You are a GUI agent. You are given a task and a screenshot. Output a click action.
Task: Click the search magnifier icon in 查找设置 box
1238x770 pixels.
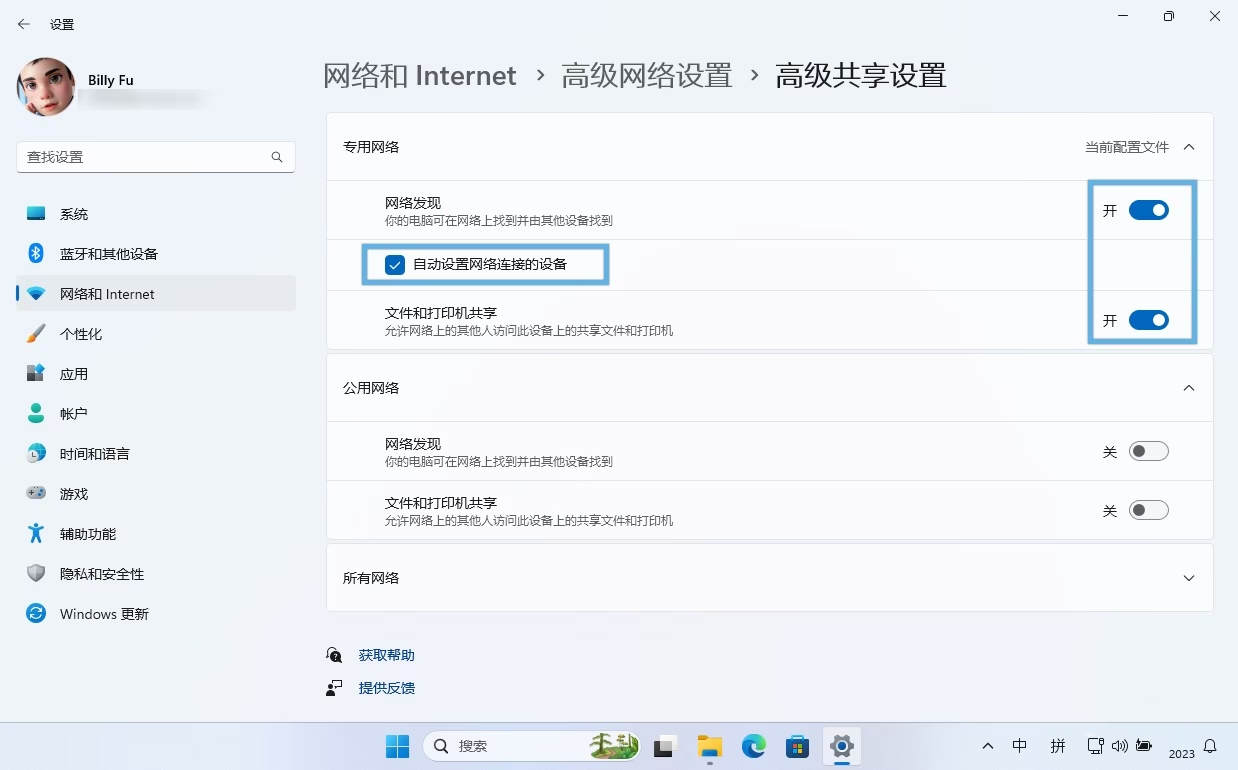277,157
